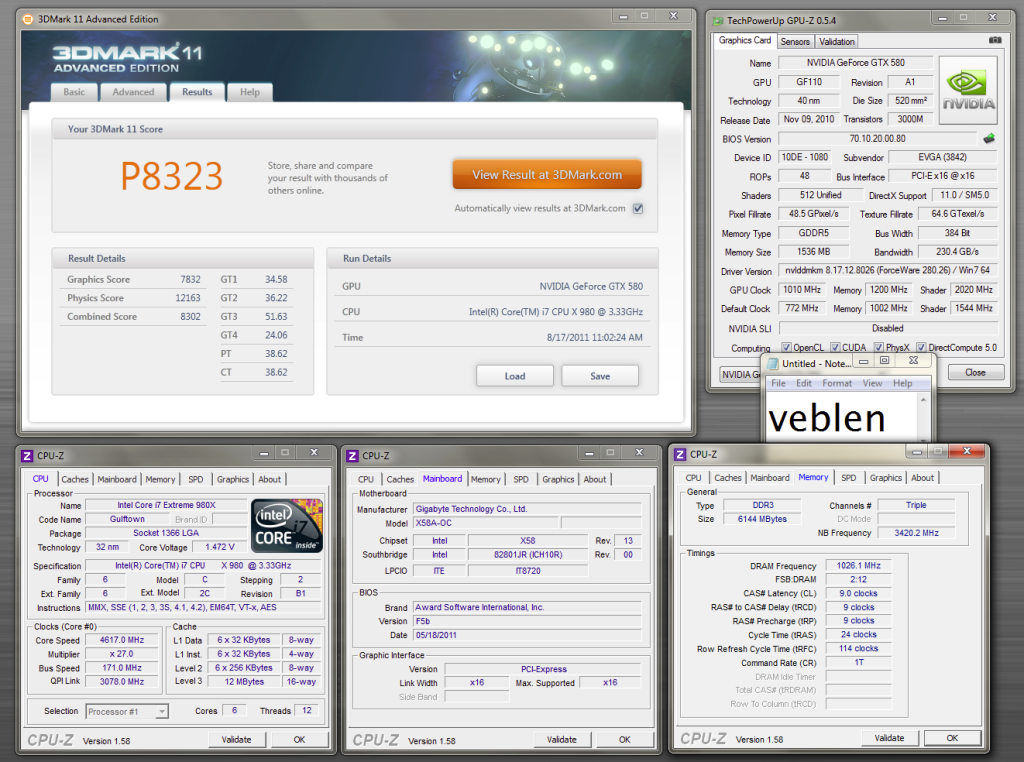Click the GPU-Z camera screenshot icon
The image size is (1024, 762).
click(995, 40)
